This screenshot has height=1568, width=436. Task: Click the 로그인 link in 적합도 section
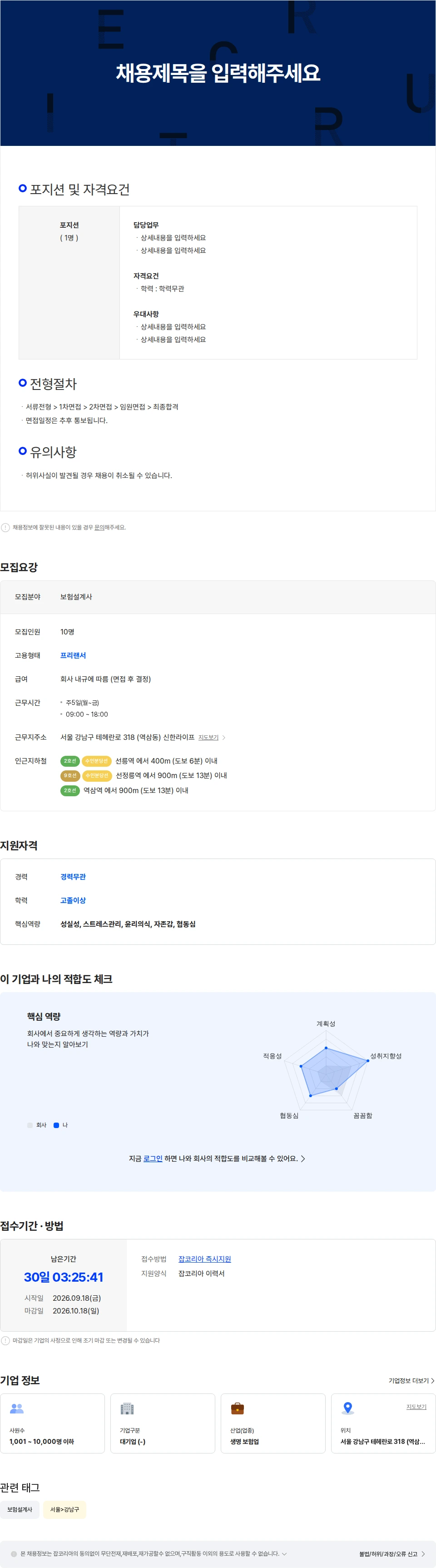153,1159
